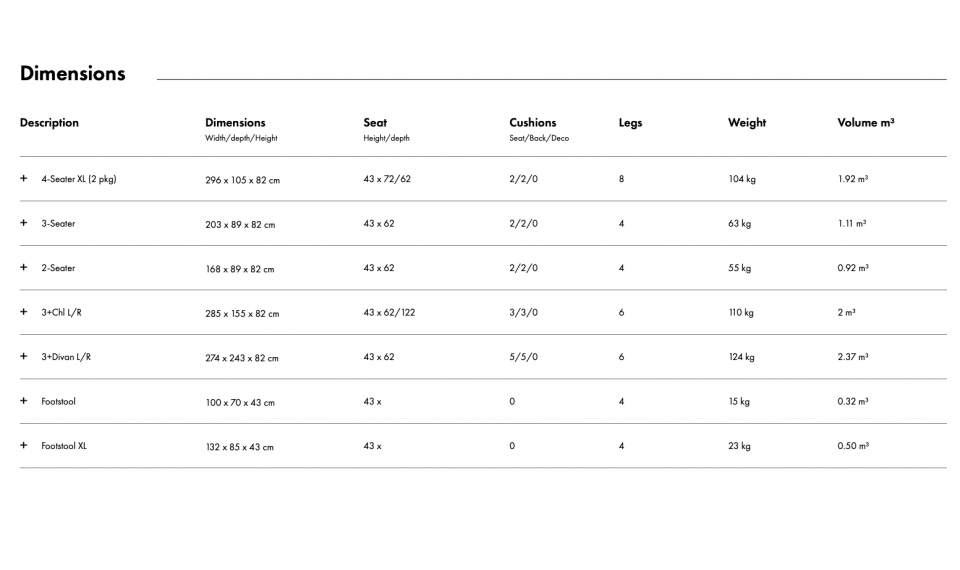The image size is (960, 570).
Task: Expand the 2-Seater row plus icon
Action: [x=23, y=268]
